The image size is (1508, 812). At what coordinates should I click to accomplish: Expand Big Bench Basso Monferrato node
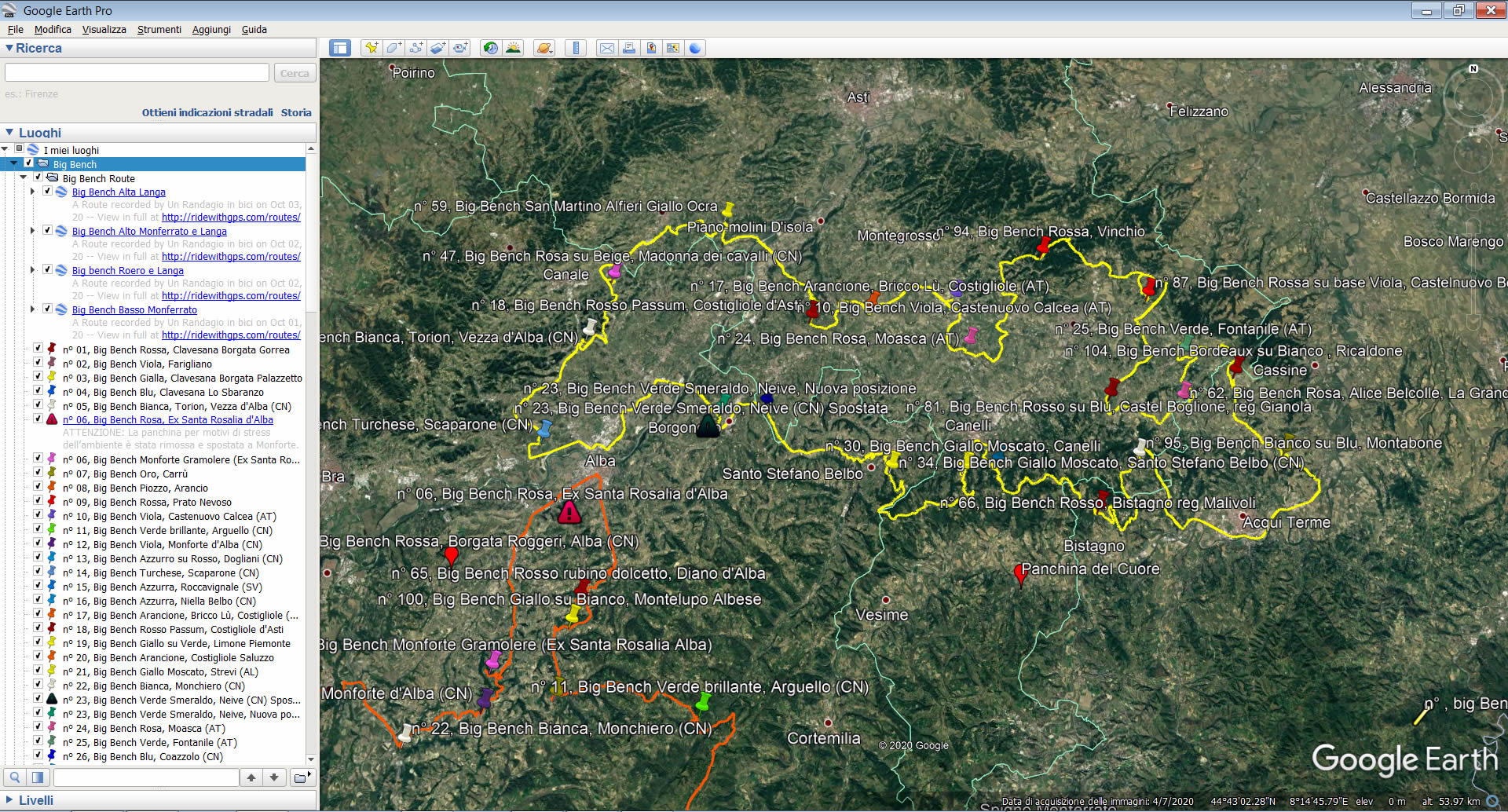[x=32, y=309]
